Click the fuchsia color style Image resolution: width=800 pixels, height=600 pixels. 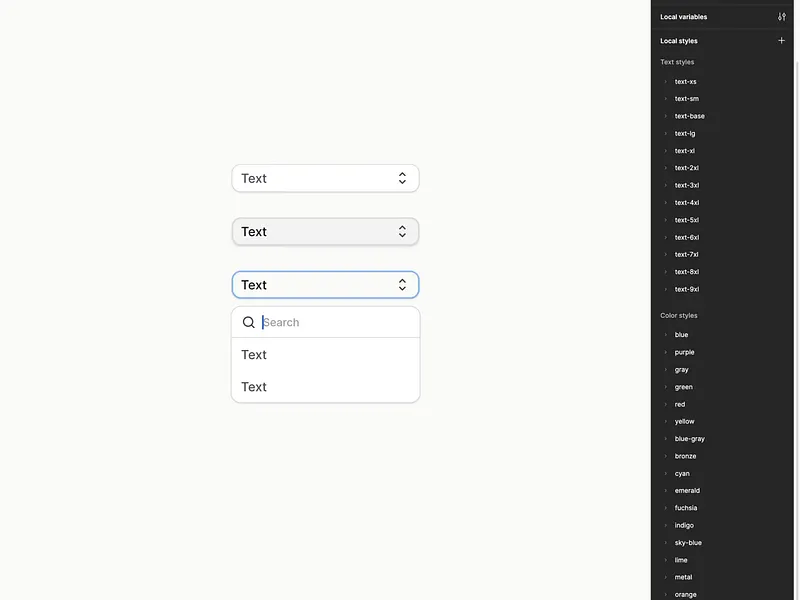pyautogui.click(x=687, y=508)
